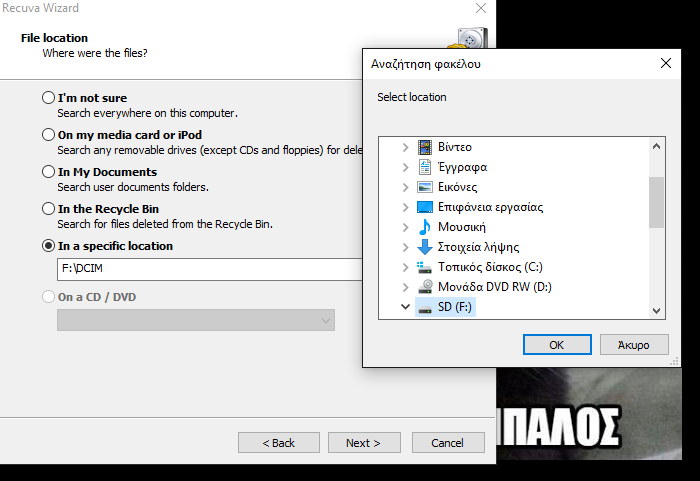The width and height of the screenshot is (700, 481).
Task: Select "In a specific location" radio
Action: (x=48, y=246)
